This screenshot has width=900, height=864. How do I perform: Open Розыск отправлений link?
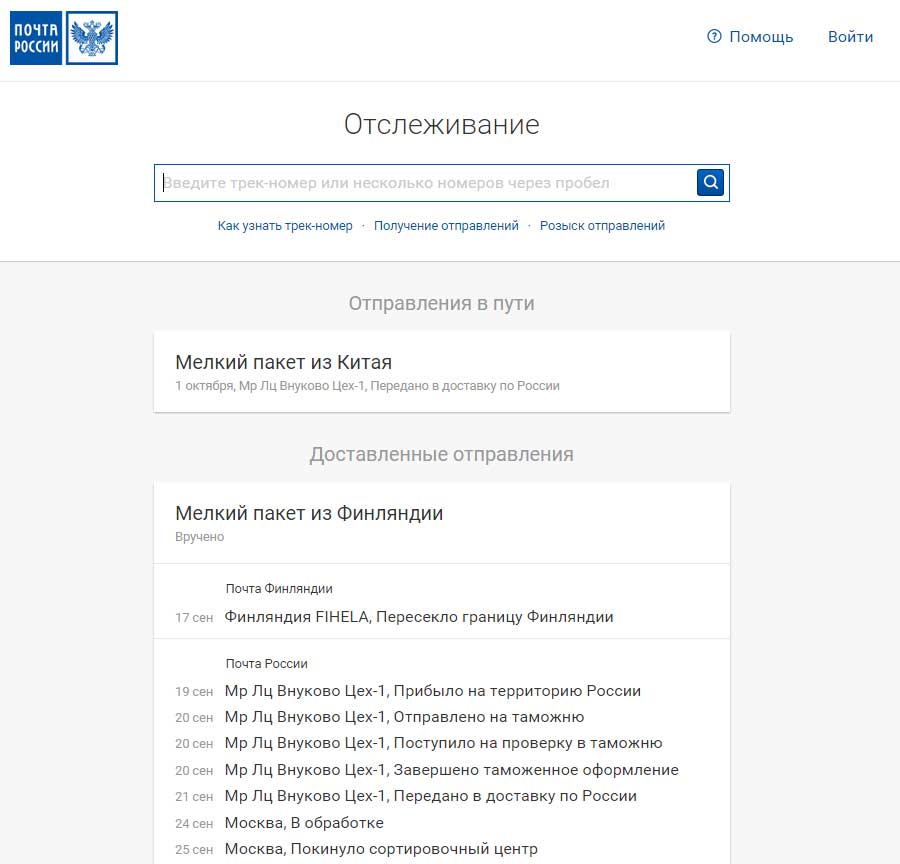point(602,226)
